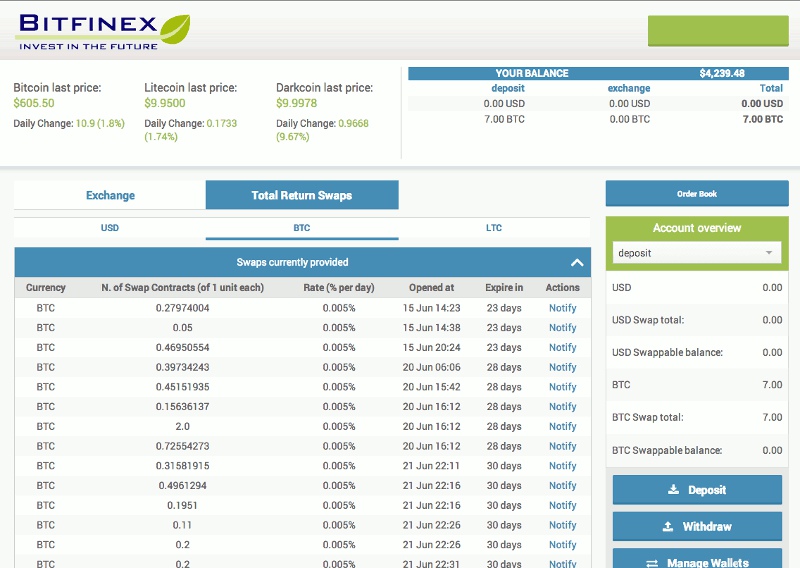Screen dimensions: 800x568
Task: Click the Deposit button
Action: [697, 490]
